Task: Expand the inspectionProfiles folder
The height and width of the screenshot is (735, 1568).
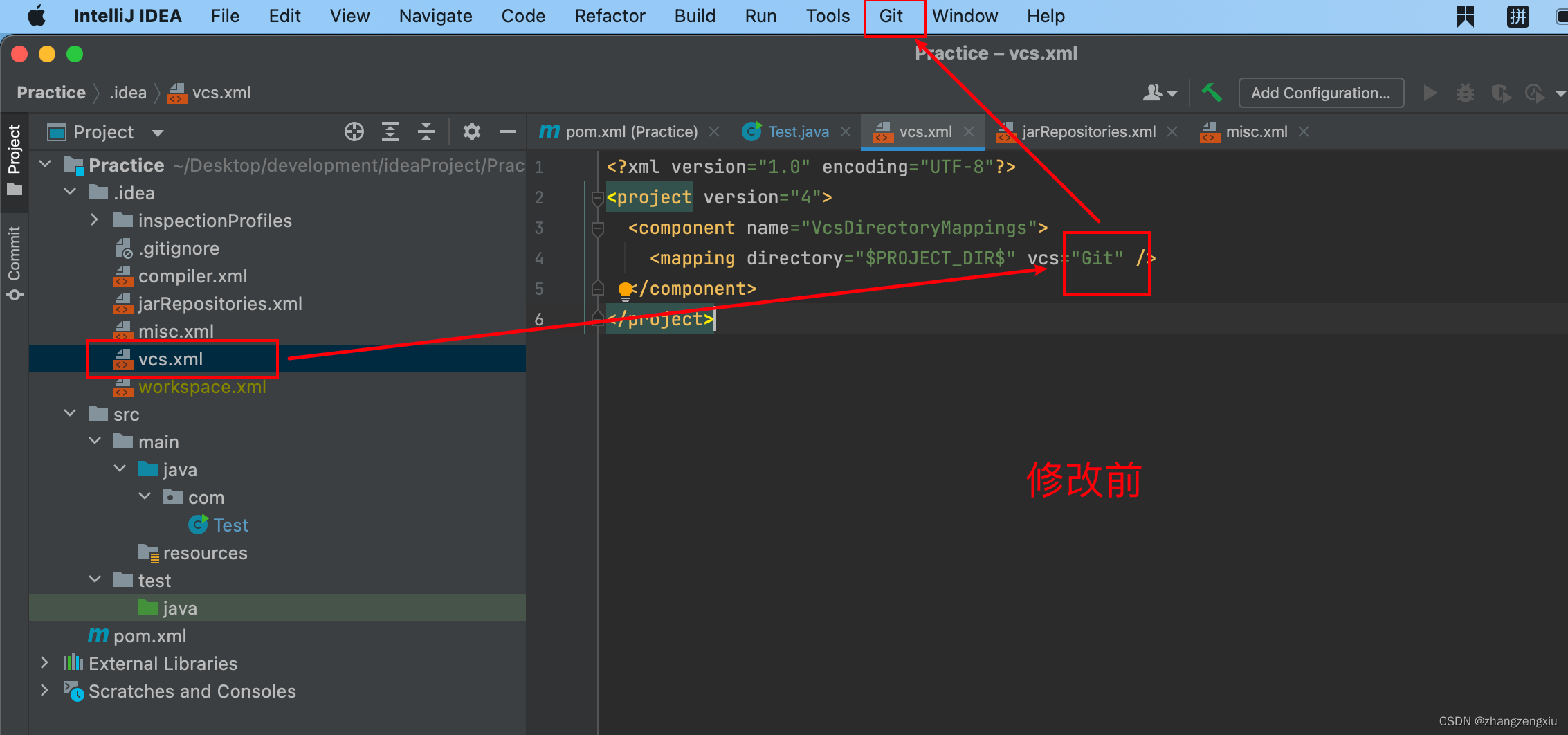Action: 95,220
